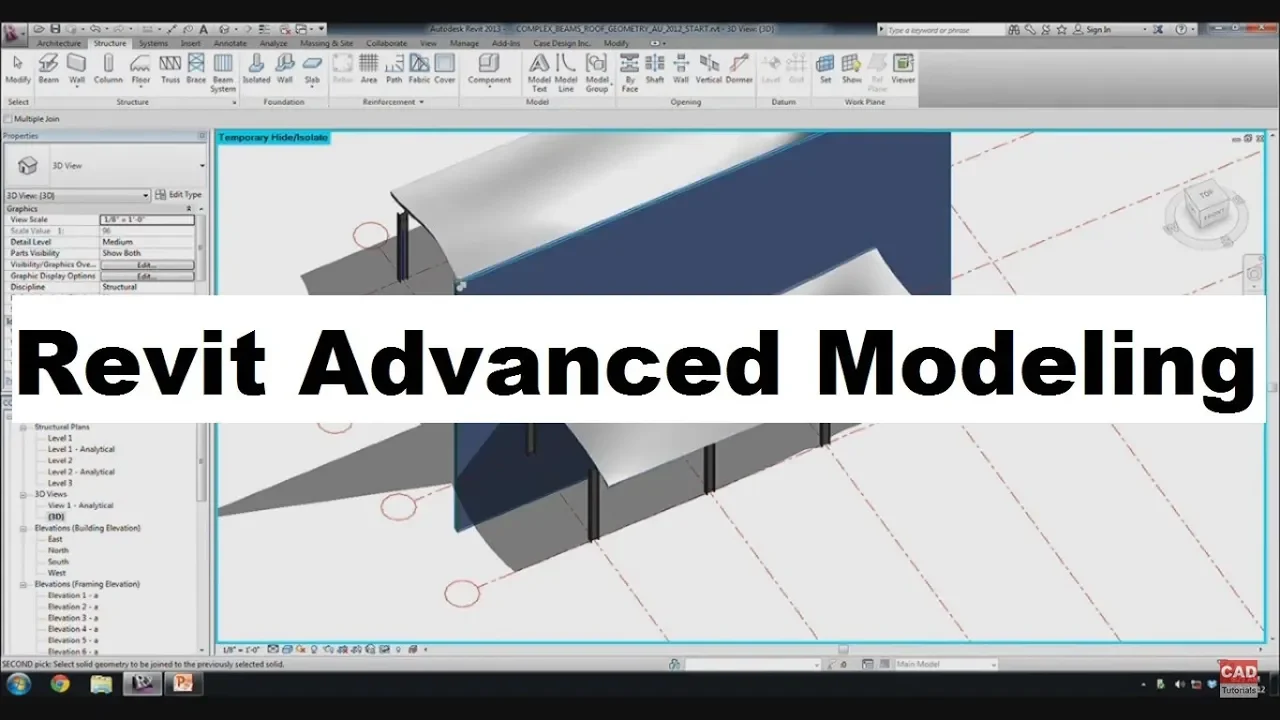Viewport: 1280px width, 720px height.
Task: Enable the Multiple Join checkbox
Action: (x=9, y=119)
